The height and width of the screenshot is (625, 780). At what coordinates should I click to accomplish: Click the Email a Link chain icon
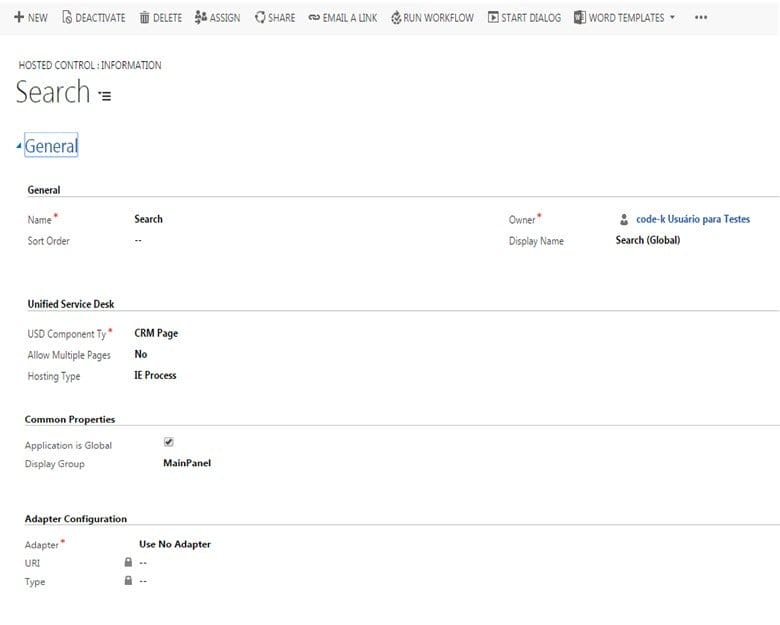(314, 18)
